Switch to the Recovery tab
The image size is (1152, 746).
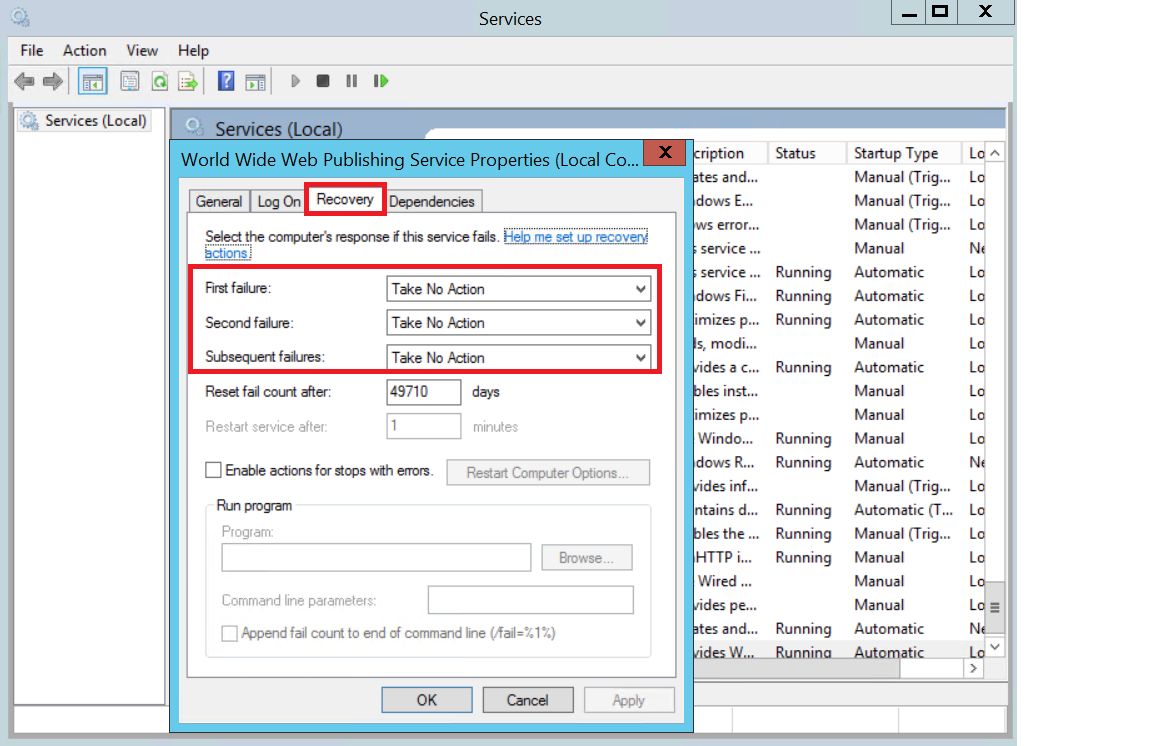(345, 199)
